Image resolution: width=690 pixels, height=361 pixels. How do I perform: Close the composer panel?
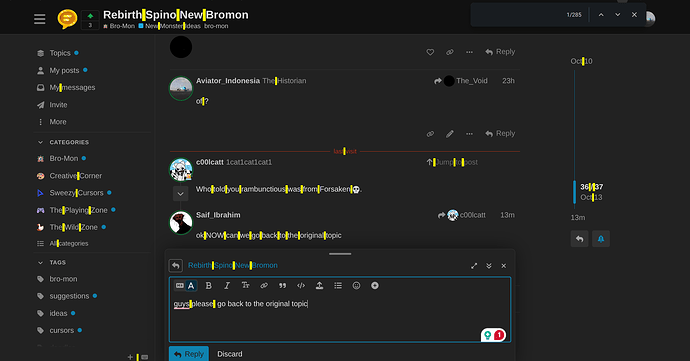pyautogui.click(x=503, y=266)
